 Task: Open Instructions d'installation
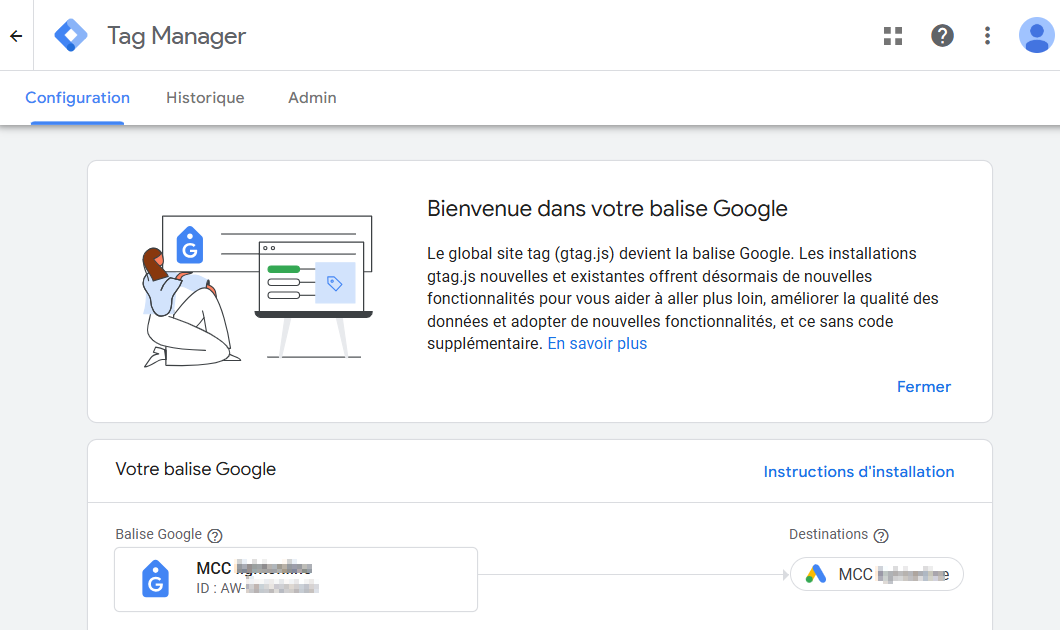(859, 472)
